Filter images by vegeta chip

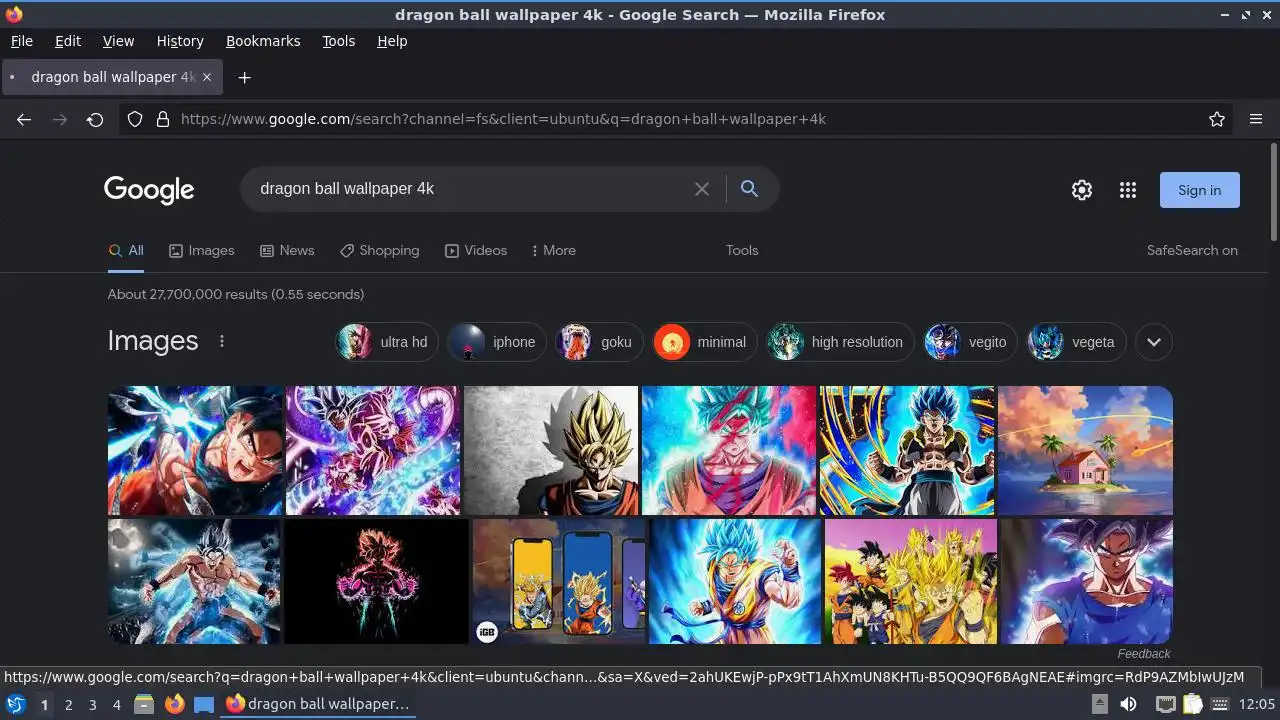tap(1077, 342)
